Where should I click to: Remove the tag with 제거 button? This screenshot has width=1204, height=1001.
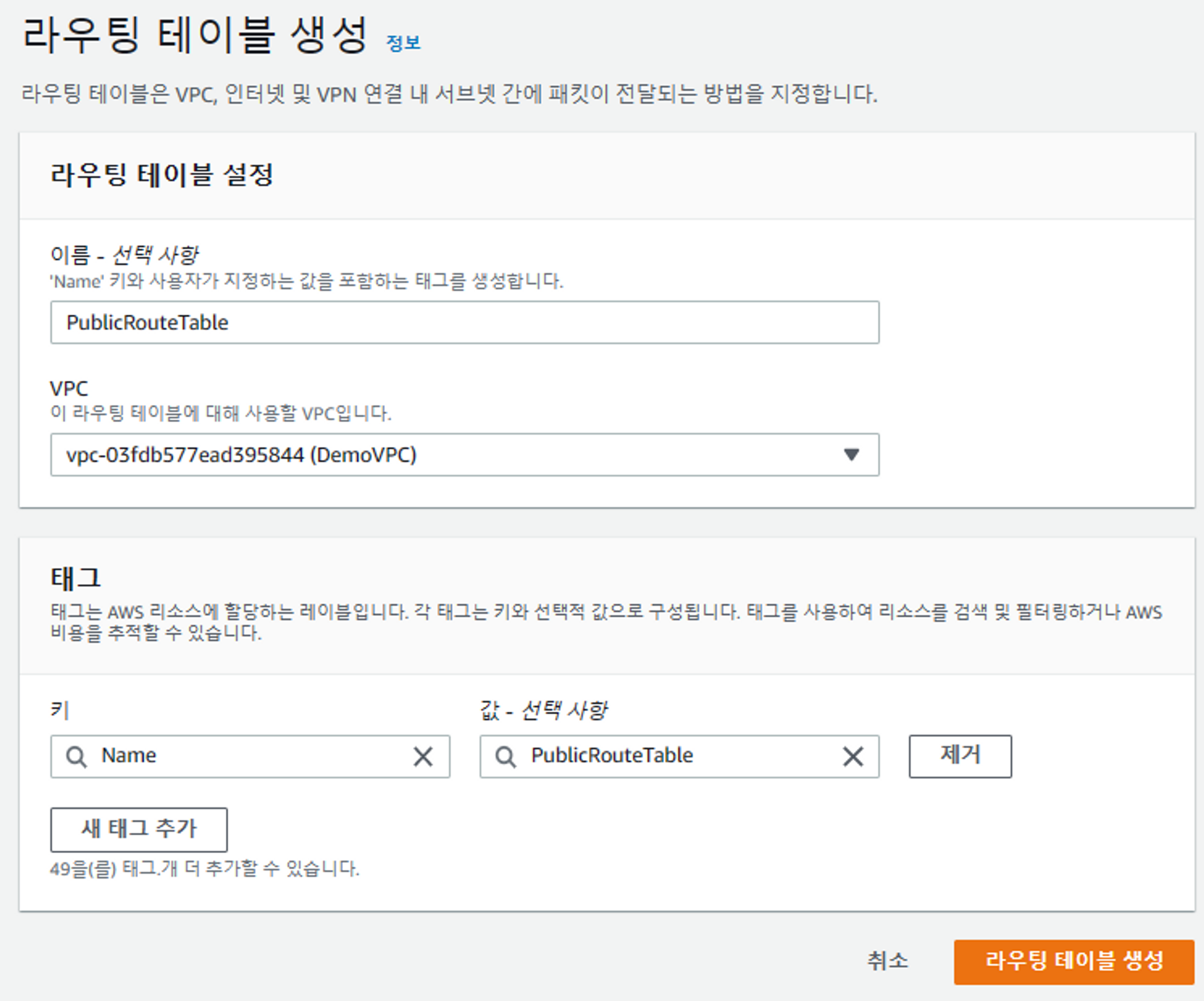coord(959,756)
